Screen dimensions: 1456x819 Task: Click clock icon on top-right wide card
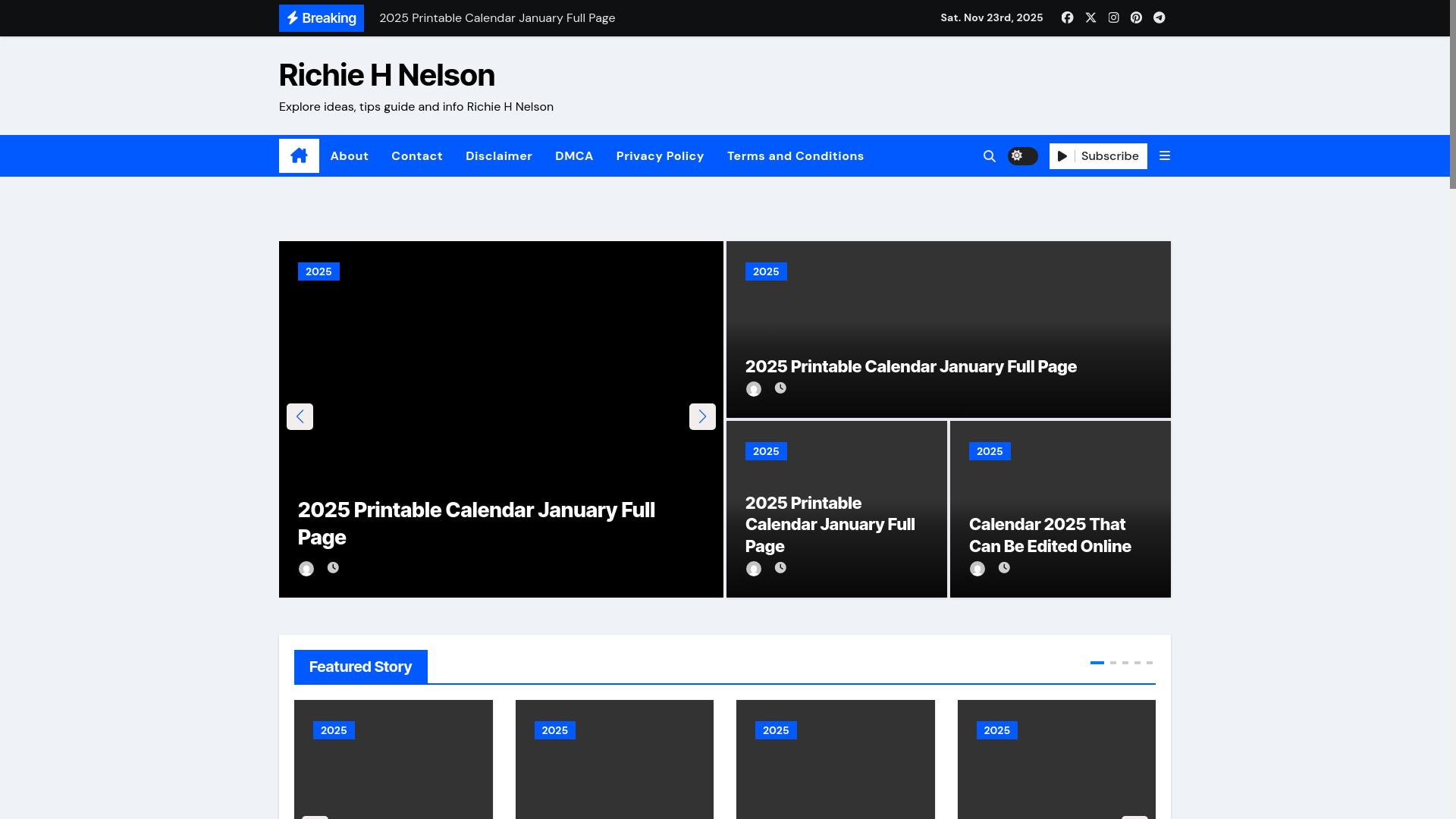780,388
